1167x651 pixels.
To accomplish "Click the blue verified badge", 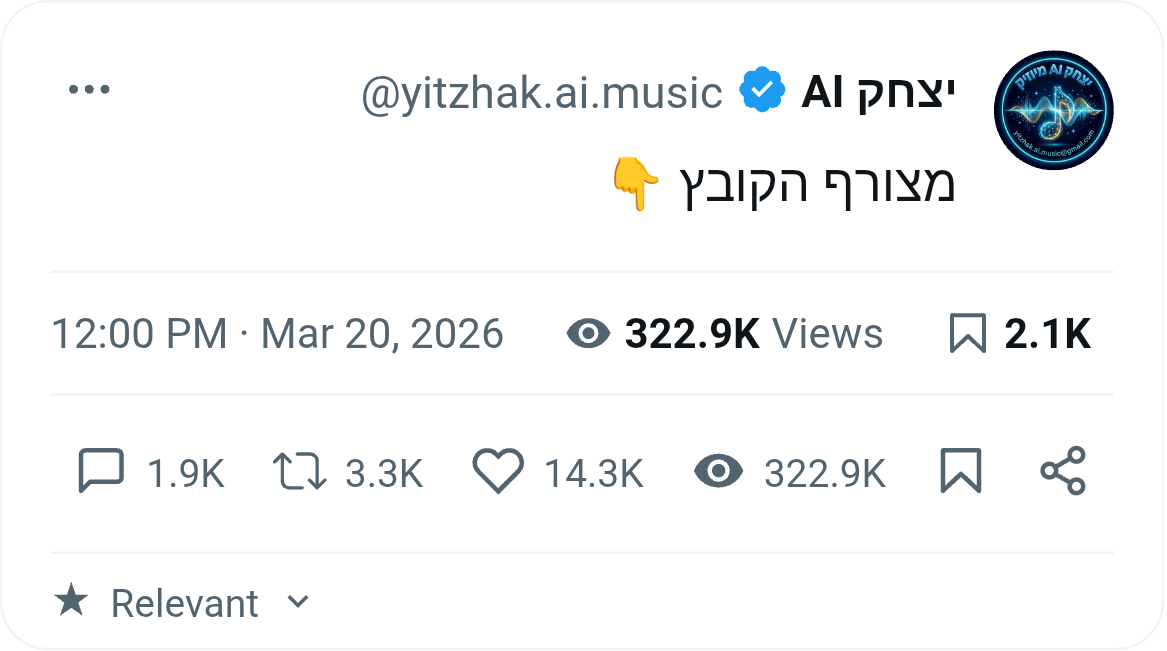I will tap(762, 90).
